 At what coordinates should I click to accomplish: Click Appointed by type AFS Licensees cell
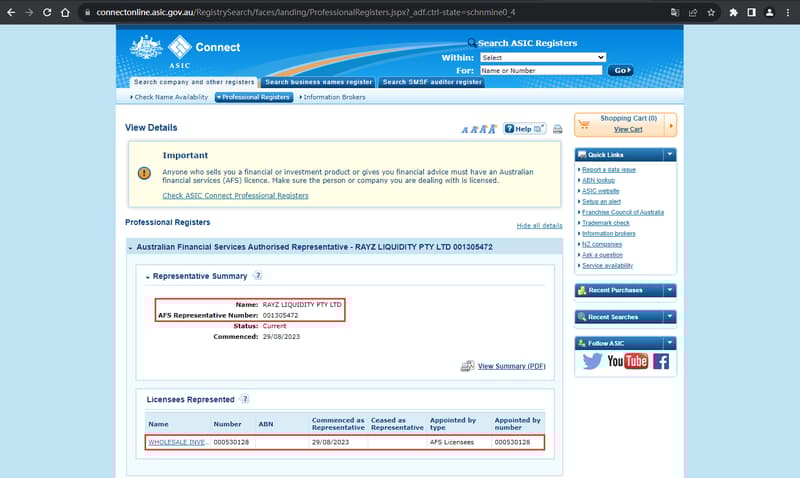pos(452,442)
